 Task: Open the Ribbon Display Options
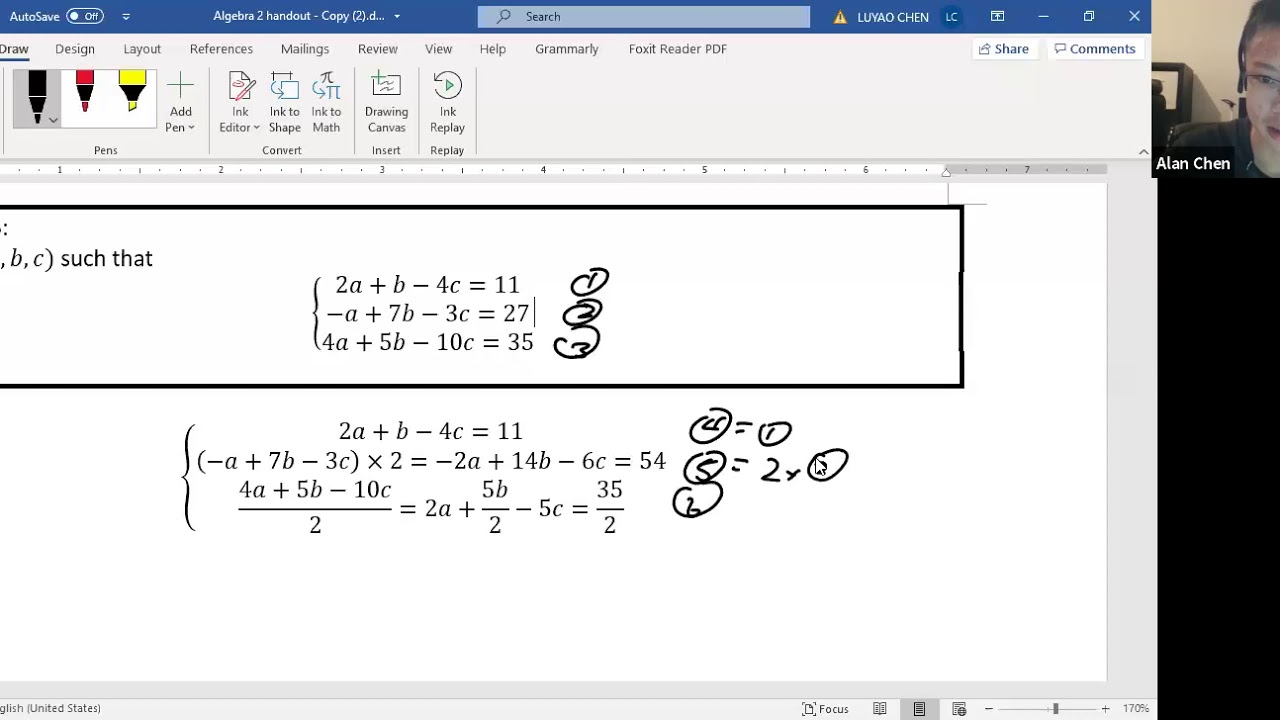997,16
